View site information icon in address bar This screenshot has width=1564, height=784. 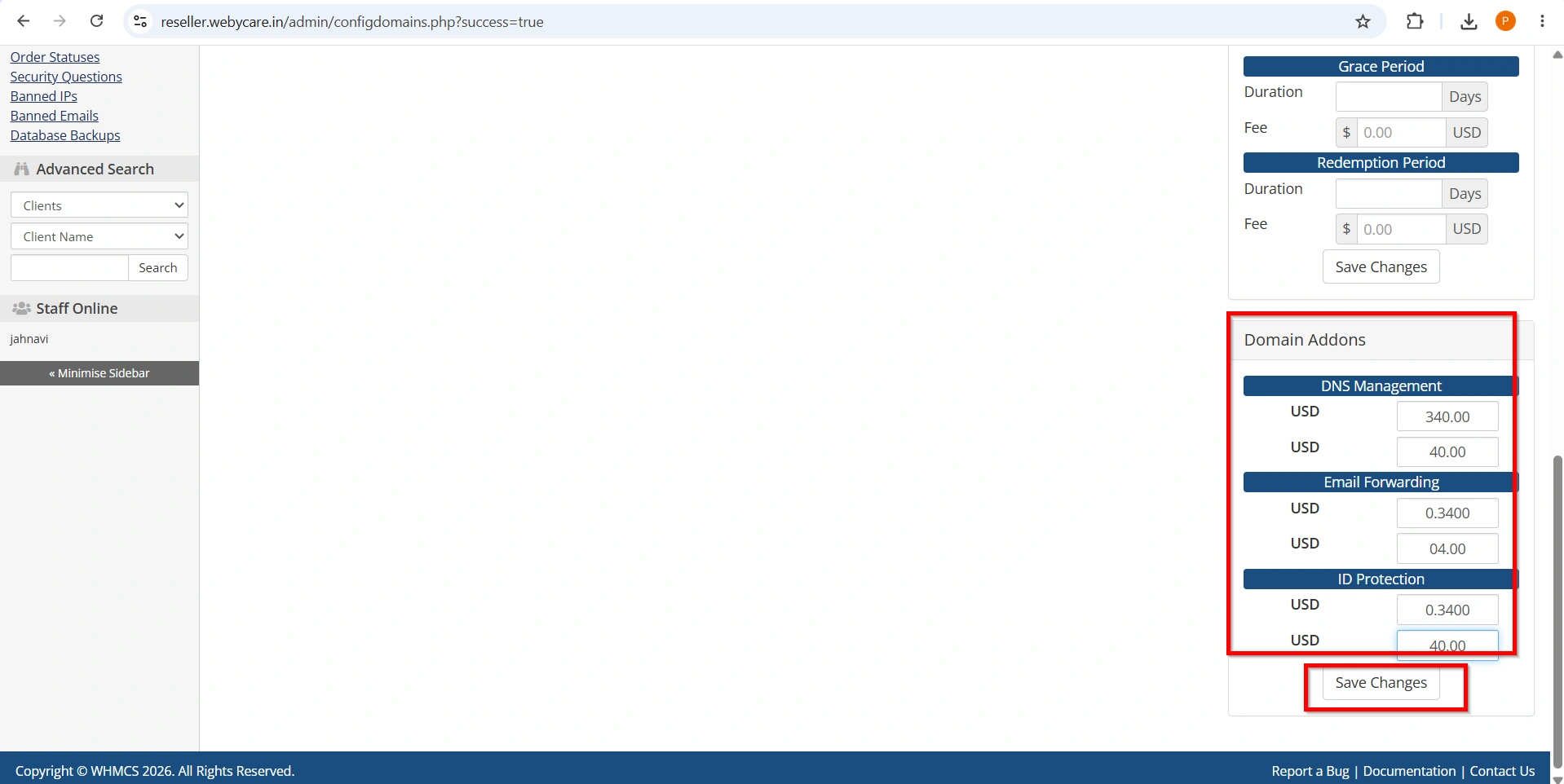click(140, 21)
